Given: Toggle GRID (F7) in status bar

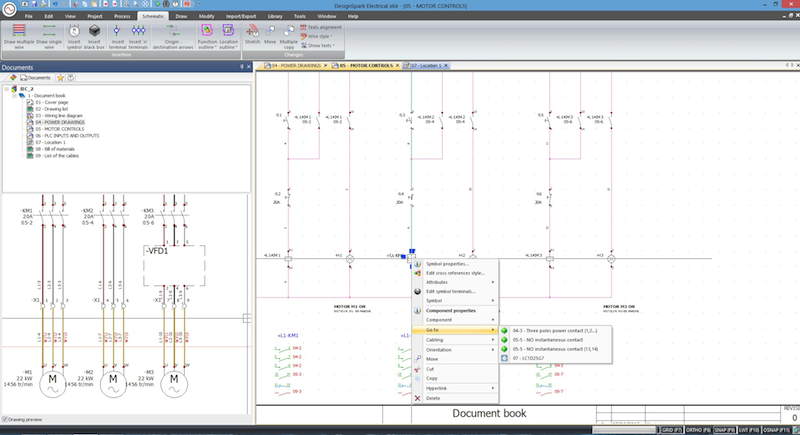Looking at the screenshot, I should [671, 430].
